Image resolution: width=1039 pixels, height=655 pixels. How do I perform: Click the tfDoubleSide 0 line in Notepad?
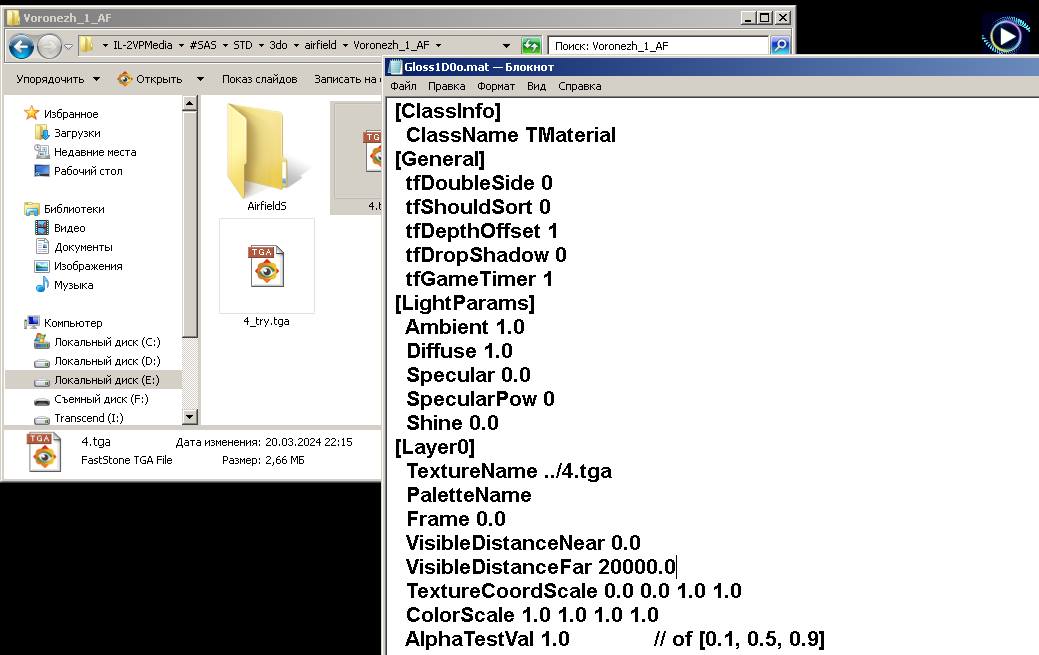tap(478, 183)
